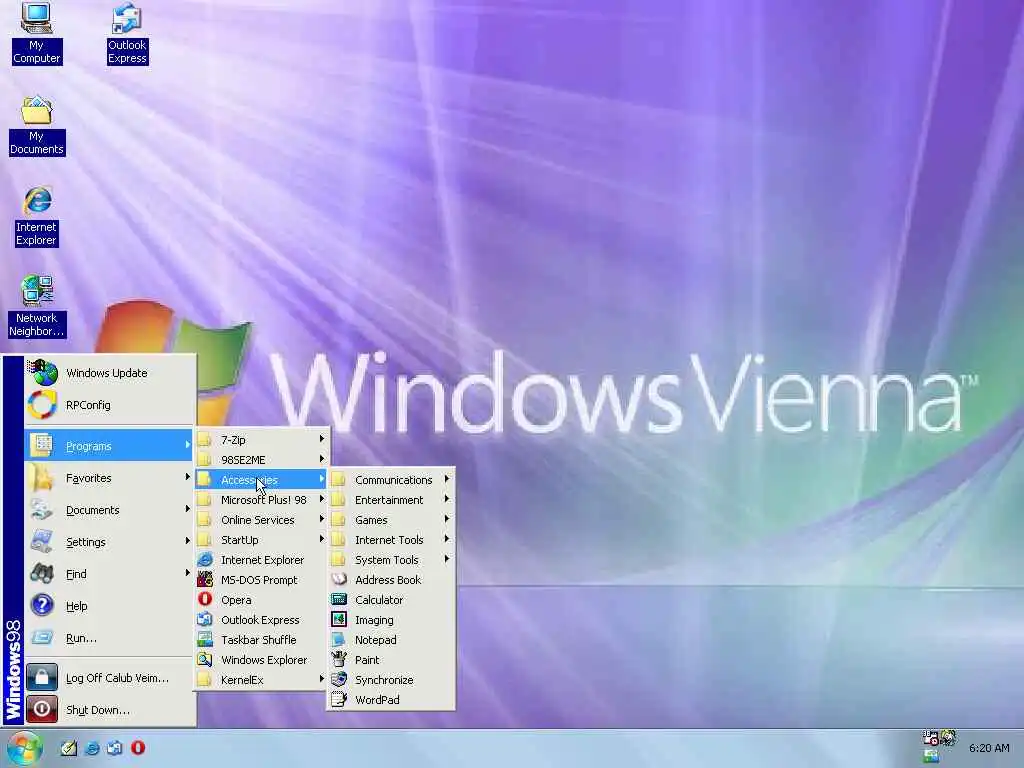Expand the Microsoft Plus! 98 submenu arrow
Viewport: 1024px width, 768px height.
click(321, 499)
